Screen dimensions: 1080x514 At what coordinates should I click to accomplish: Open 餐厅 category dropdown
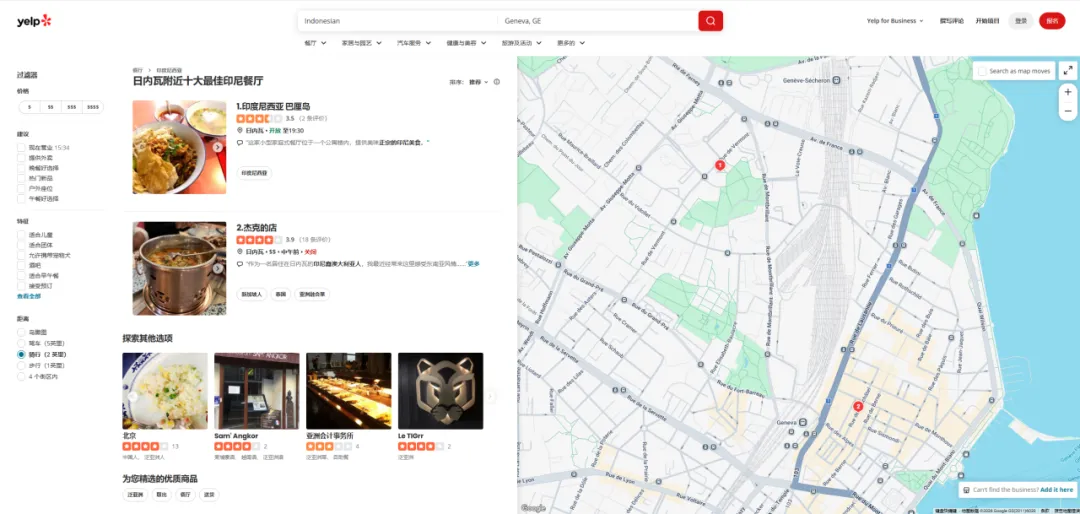click(x=315, y=43)
